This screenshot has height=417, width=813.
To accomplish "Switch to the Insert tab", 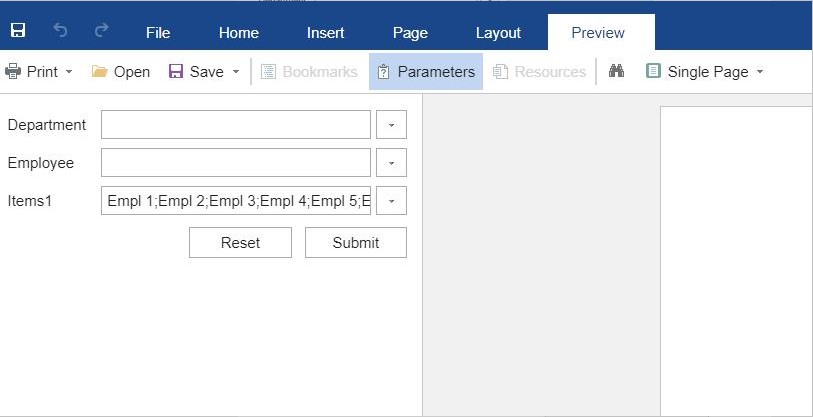I will (326, 33).
